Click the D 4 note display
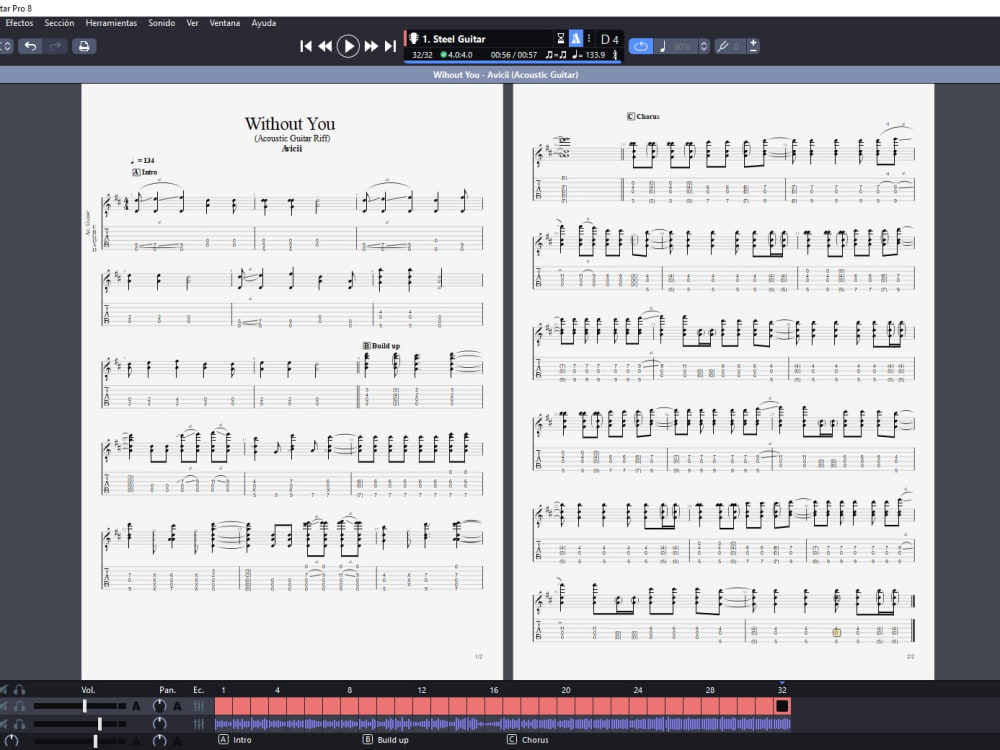This screenshot has width=1000, height=750. [x=610, y=40]
